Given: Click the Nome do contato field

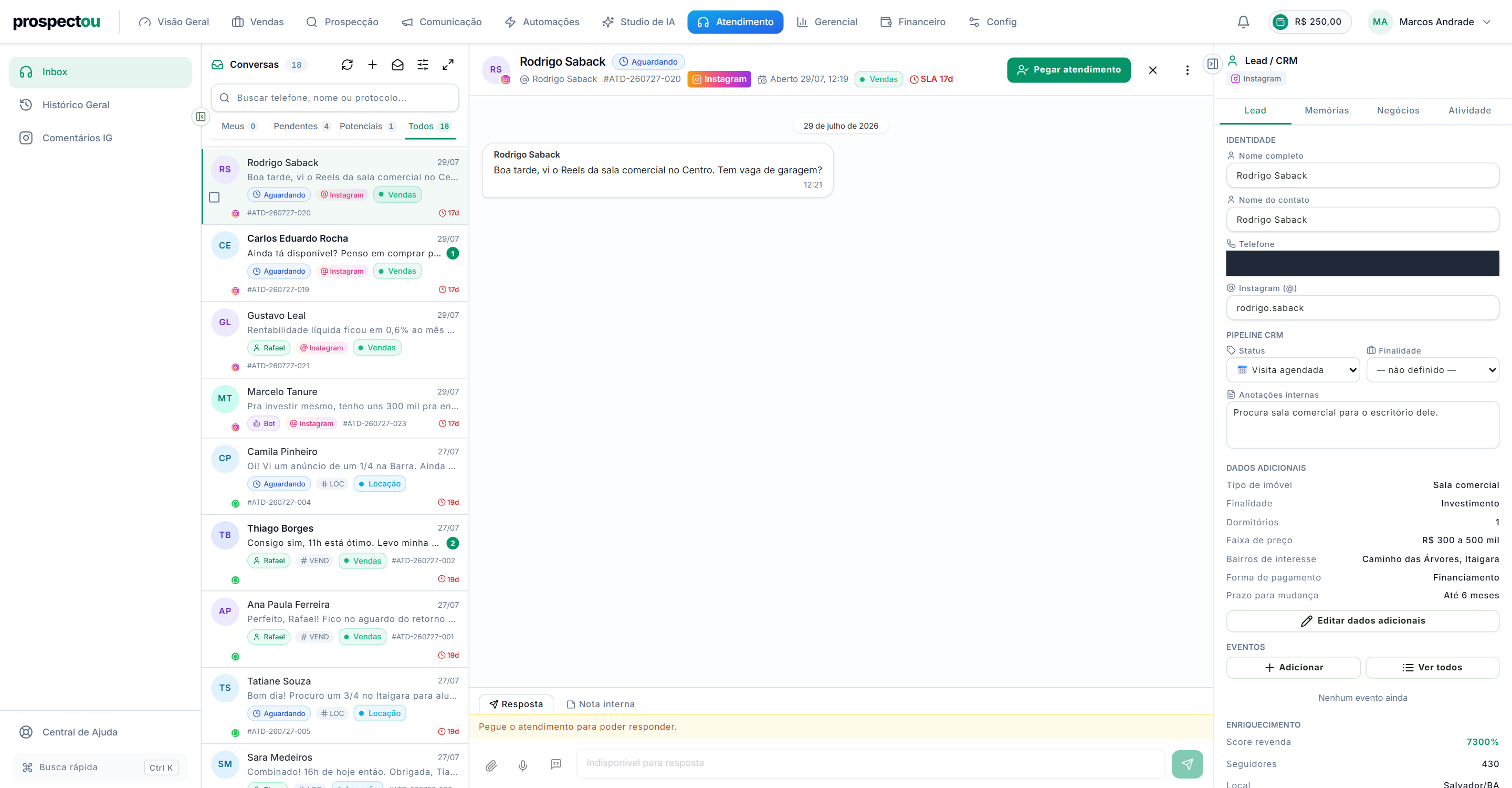Looking at the screenshot, I should 1362,220.
